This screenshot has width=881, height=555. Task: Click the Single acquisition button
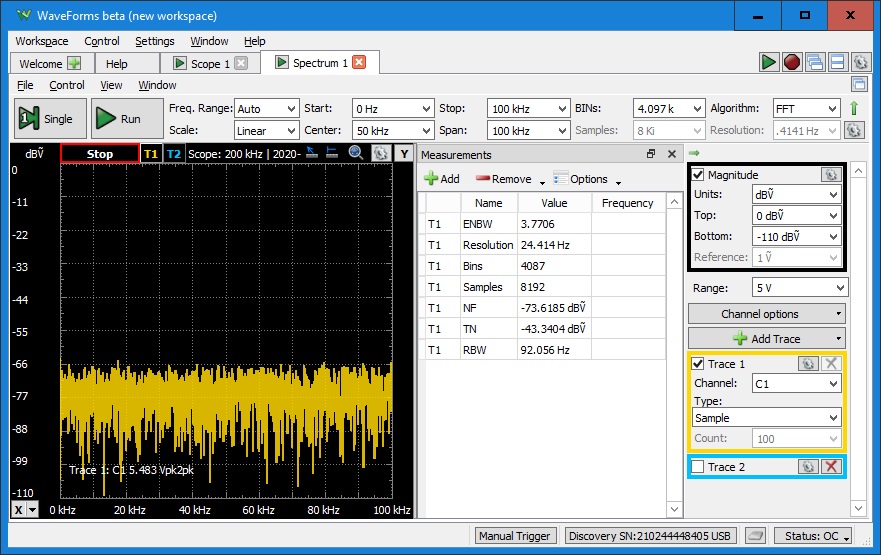click(x=47, y=118)
